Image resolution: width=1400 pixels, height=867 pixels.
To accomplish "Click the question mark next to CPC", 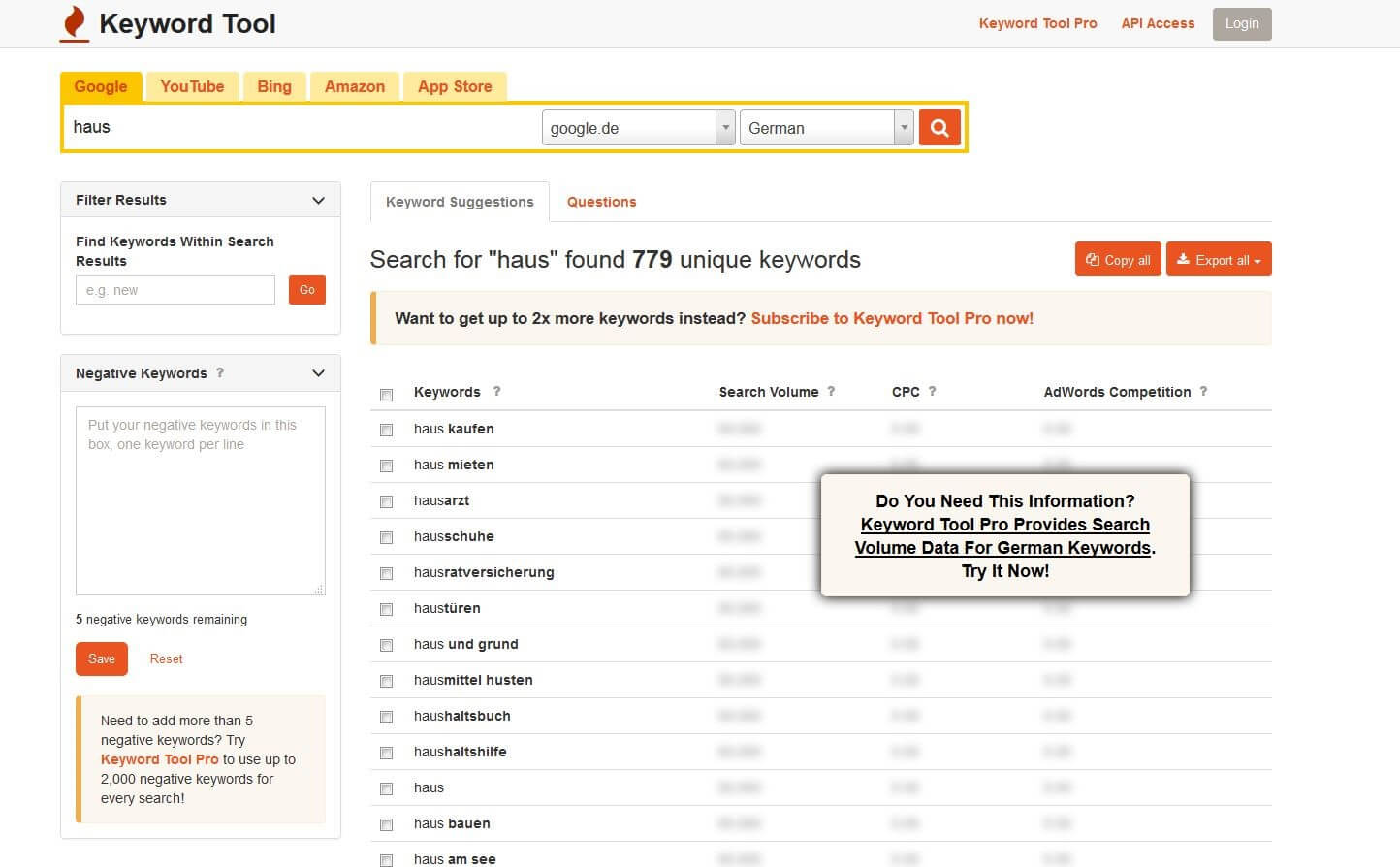I will click(x=932, y=391).
